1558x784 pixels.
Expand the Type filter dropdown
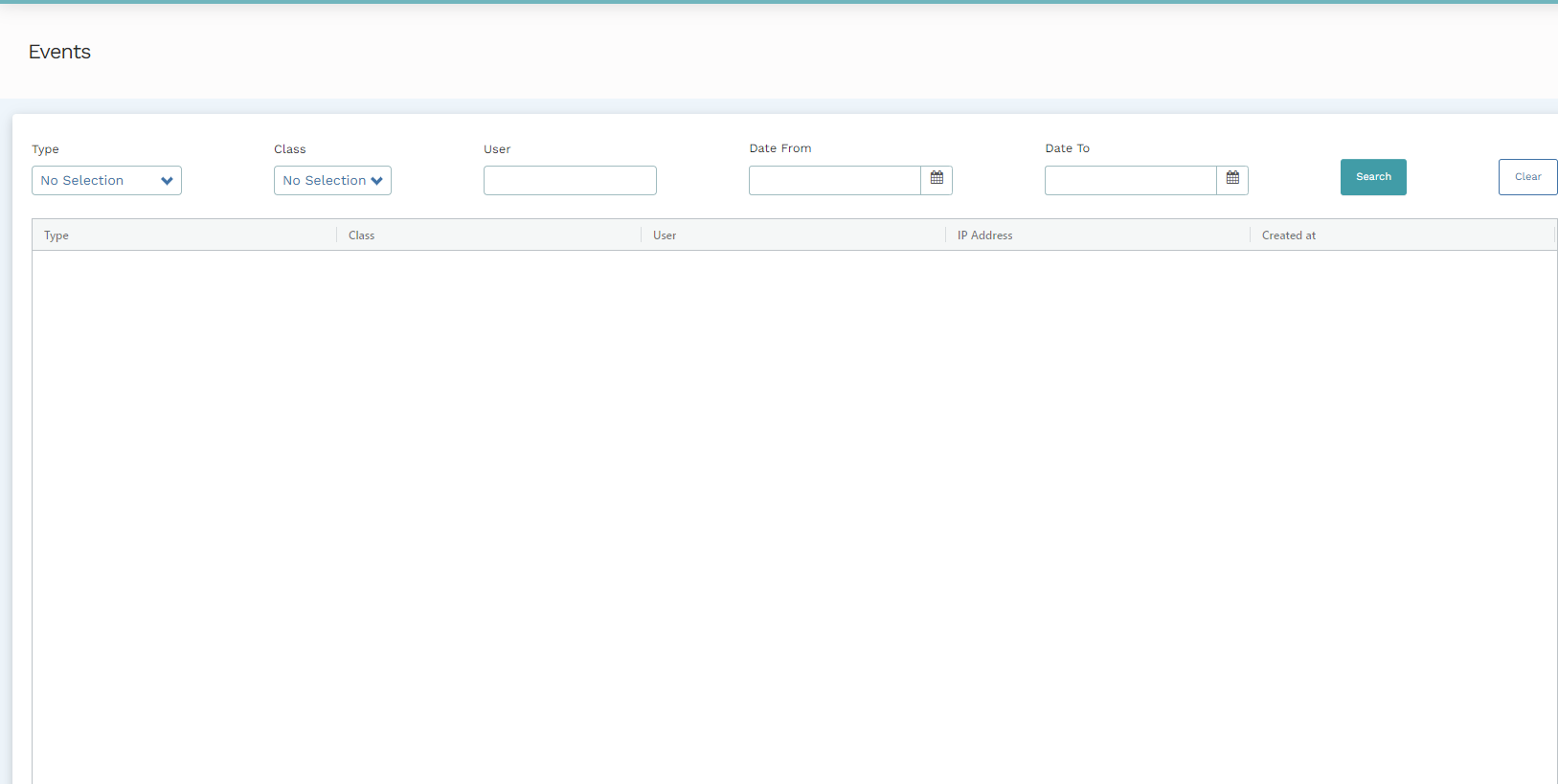click(106, 181)
